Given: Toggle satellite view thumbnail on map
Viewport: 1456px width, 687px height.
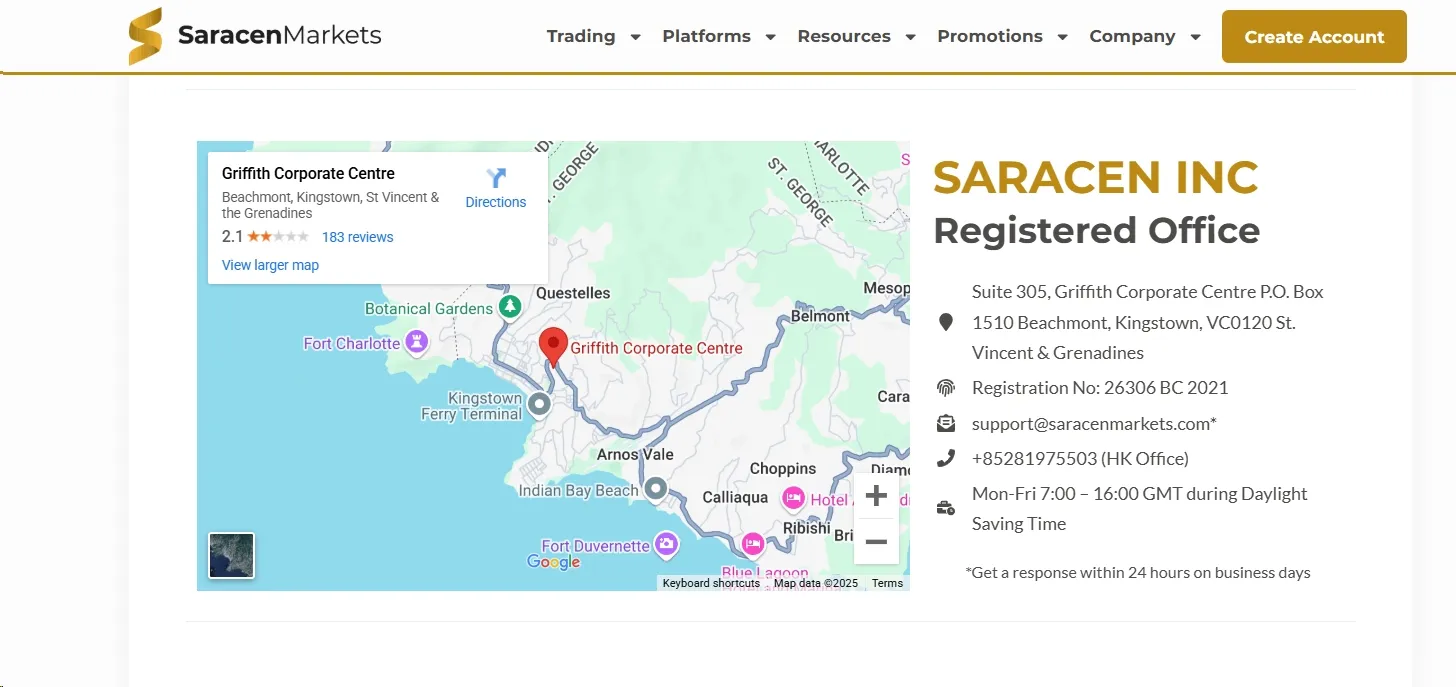Looking at the screenshot, I should (x=231, y=556).
